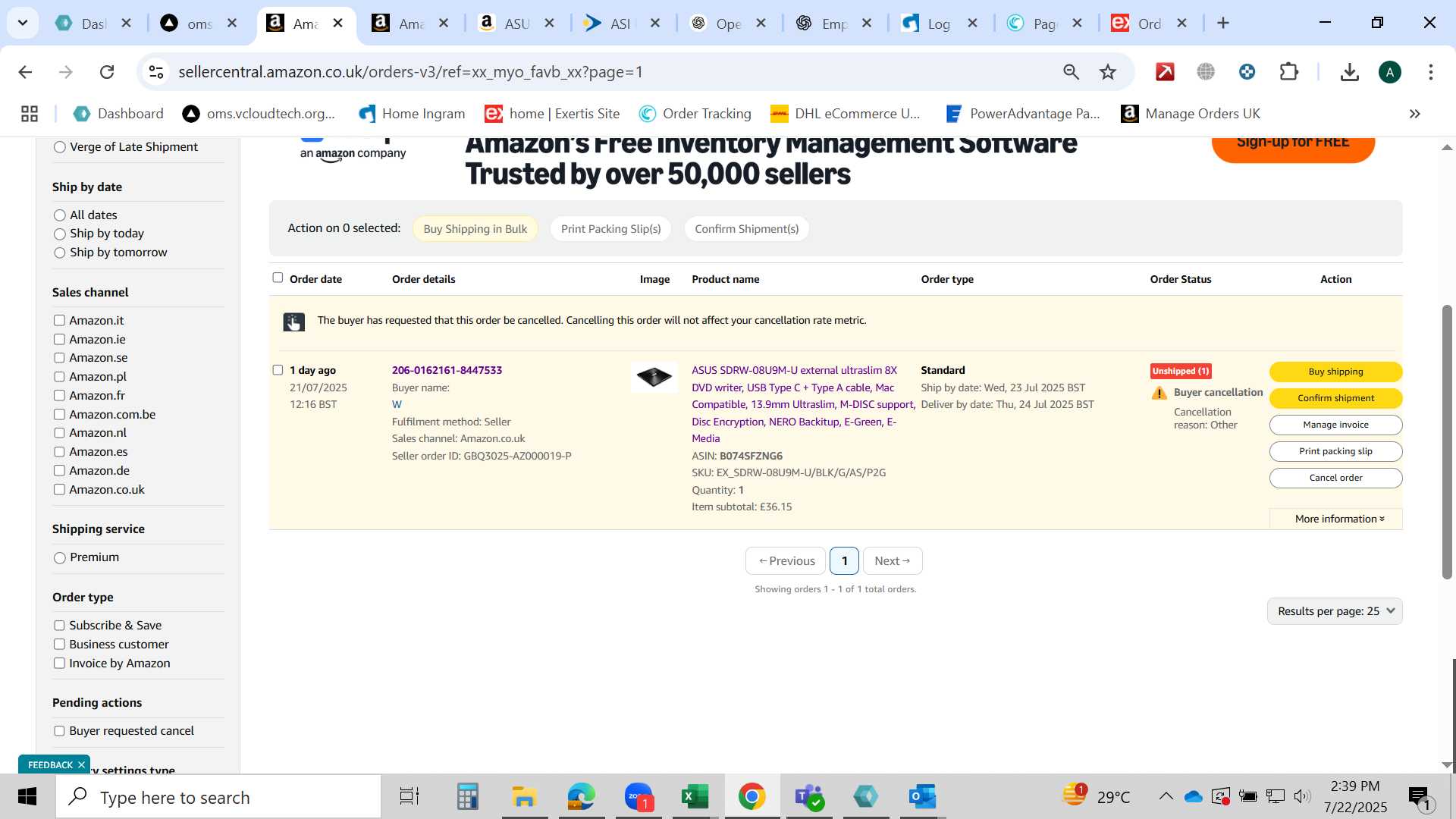Screen dimensions: 1456x819
Task: Check the Amazon.co.uk sales channel
Action: point(59,489)
